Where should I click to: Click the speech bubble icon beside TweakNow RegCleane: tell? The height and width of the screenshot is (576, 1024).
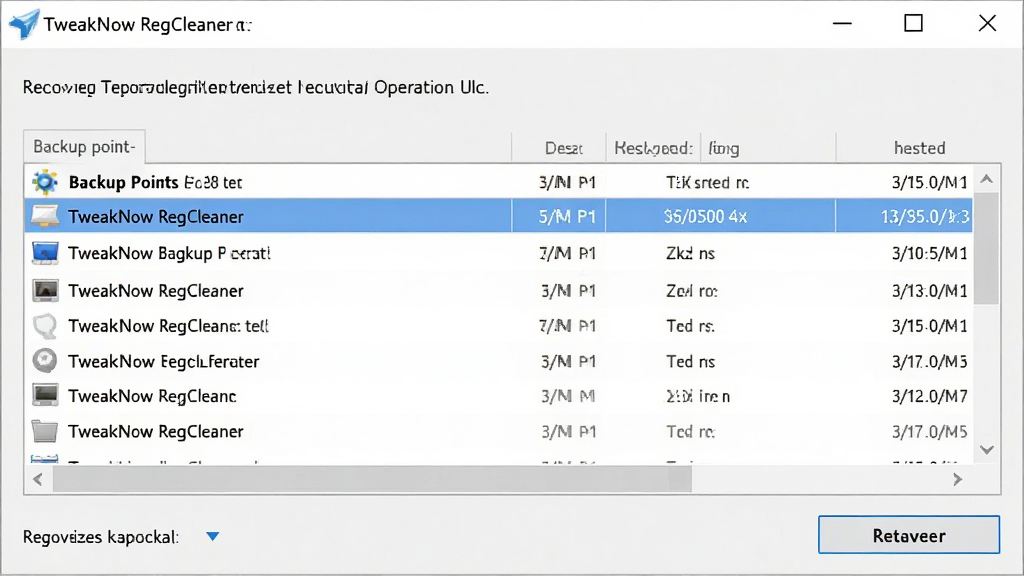45,326
